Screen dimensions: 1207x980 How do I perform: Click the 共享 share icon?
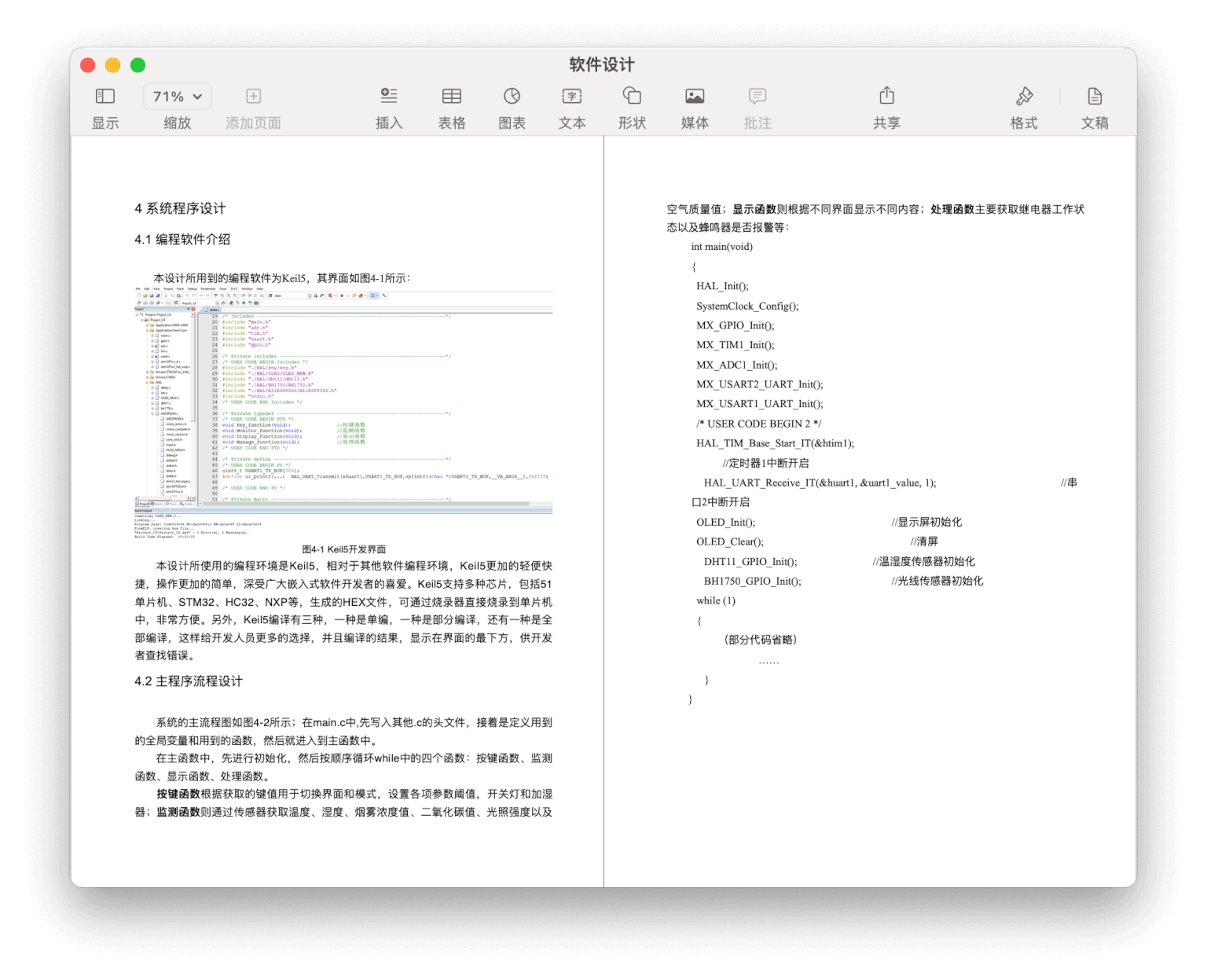(x=886, y=106)
